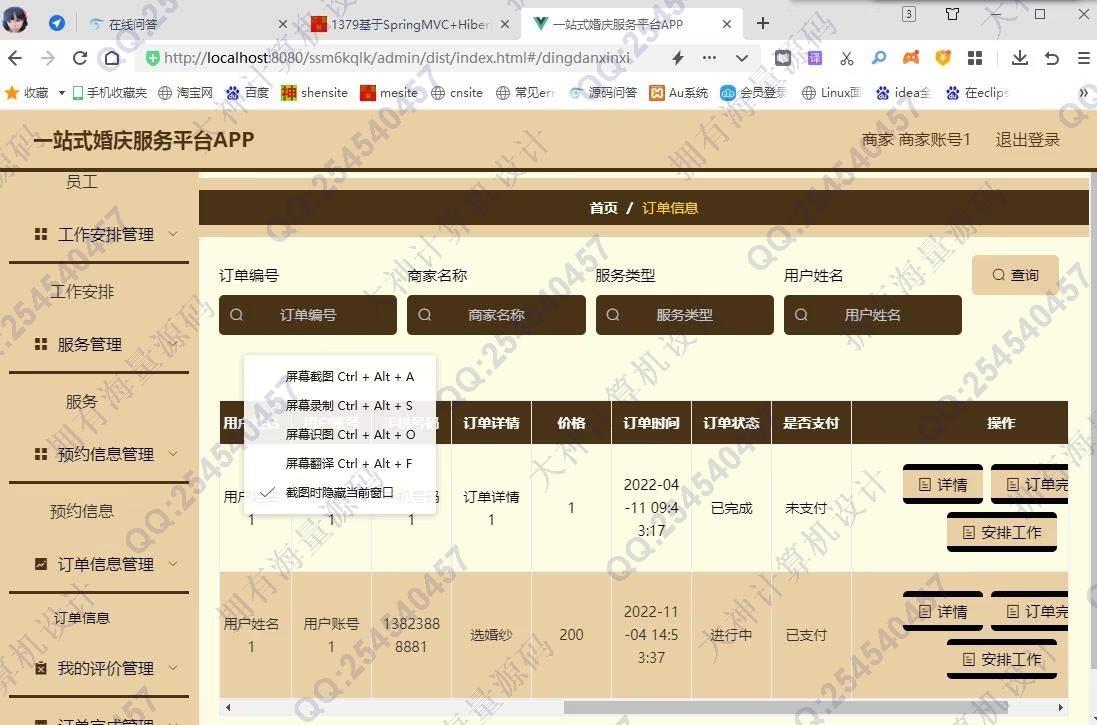Open the new tab plus button
Screen dimensions: 1097x725
[x=763, y=23]
